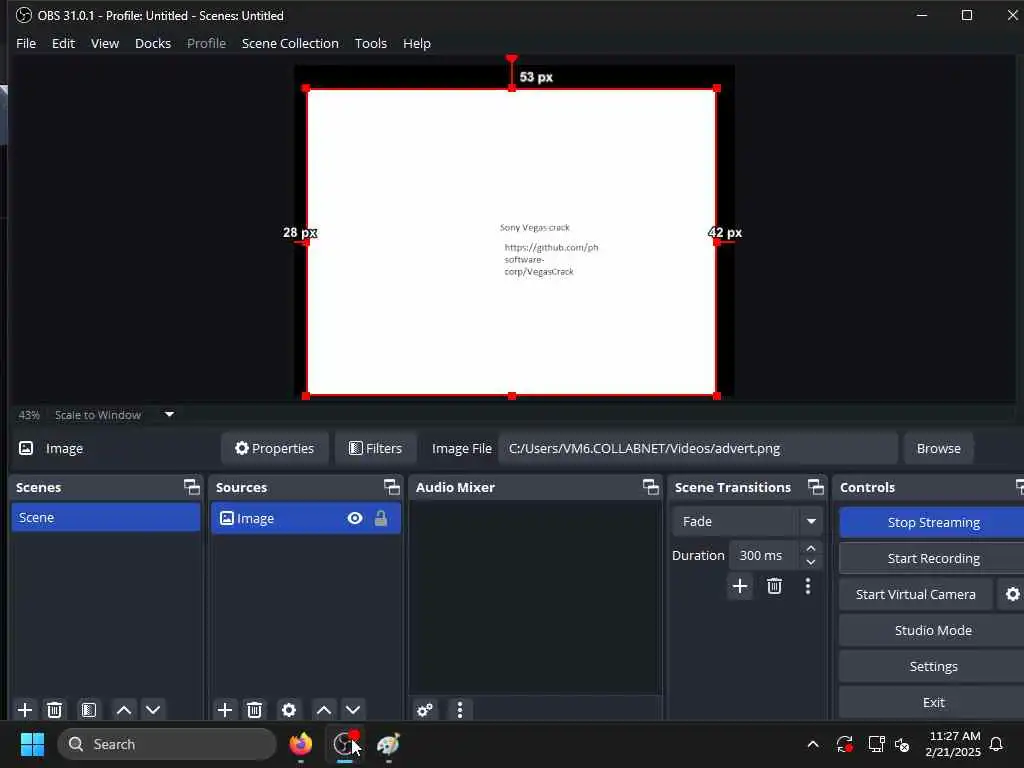Open the Tools menu
The height and width of the screenshot is (768, 1024).
pyautogui.click(x=370, y=43)
